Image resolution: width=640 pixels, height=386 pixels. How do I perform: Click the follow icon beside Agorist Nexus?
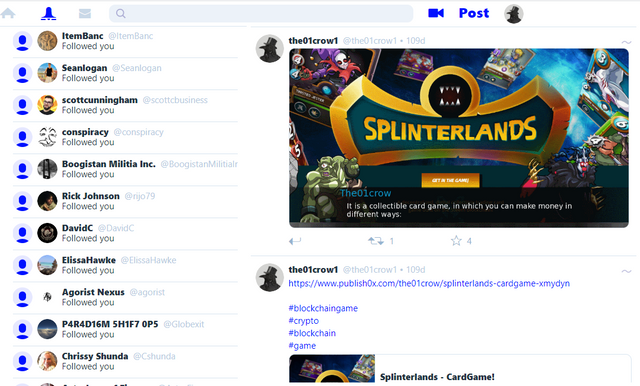[x=22, y=297]
